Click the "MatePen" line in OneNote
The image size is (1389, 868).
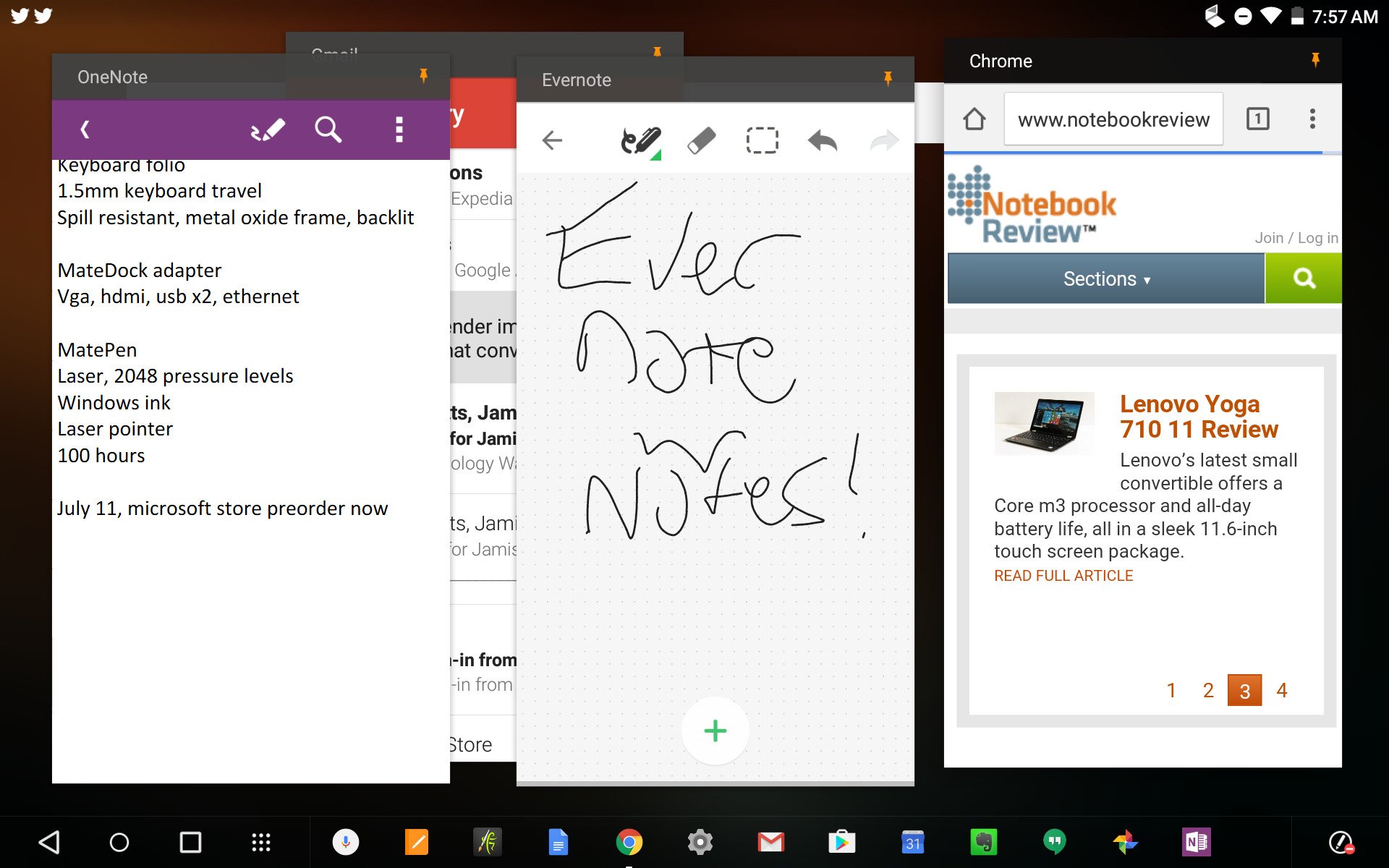point(97,350)
